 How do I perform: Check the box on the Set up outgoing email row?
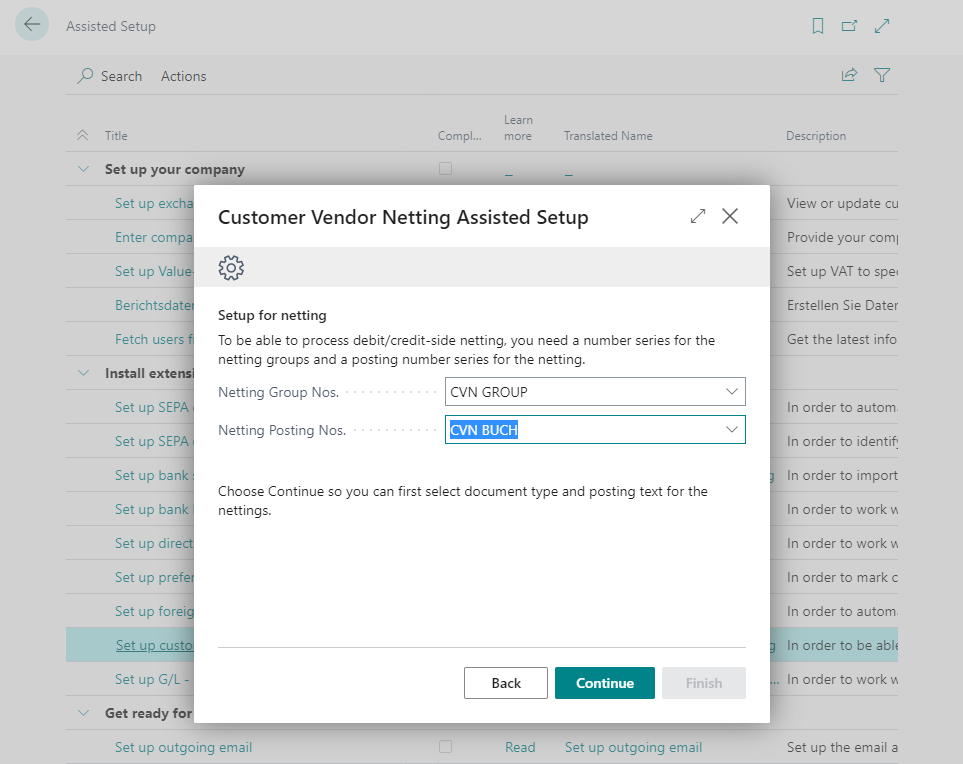pos(445,747)
